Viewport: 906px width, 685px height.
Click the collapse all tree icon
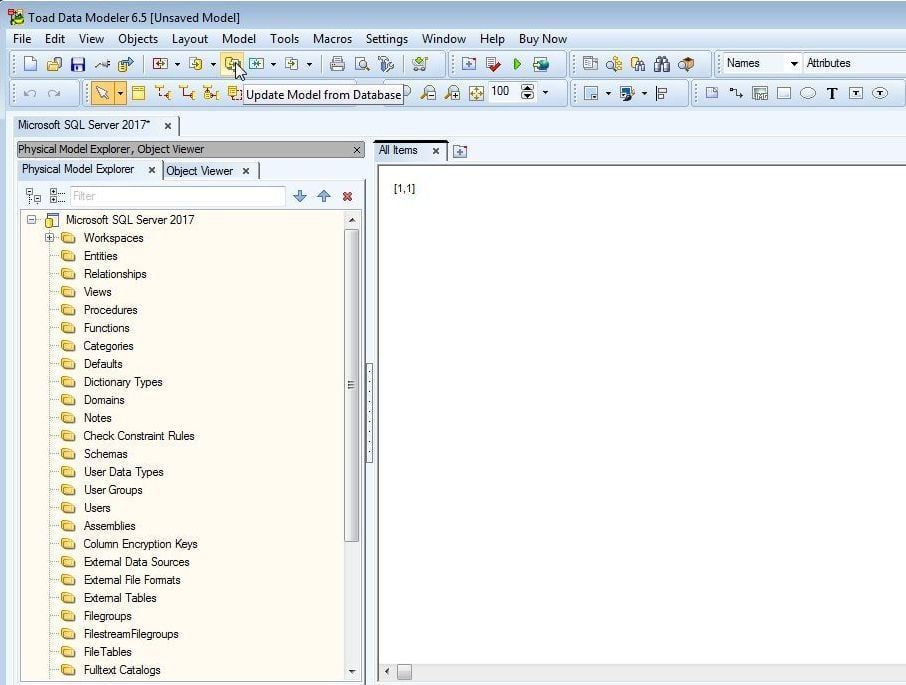[x=57, y=196]
